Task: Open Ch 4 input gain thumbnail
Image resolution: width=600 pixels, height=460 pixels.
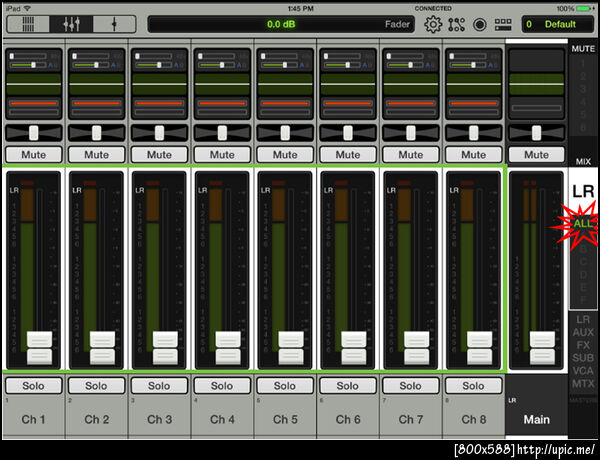Action: [x=222, y=60]
